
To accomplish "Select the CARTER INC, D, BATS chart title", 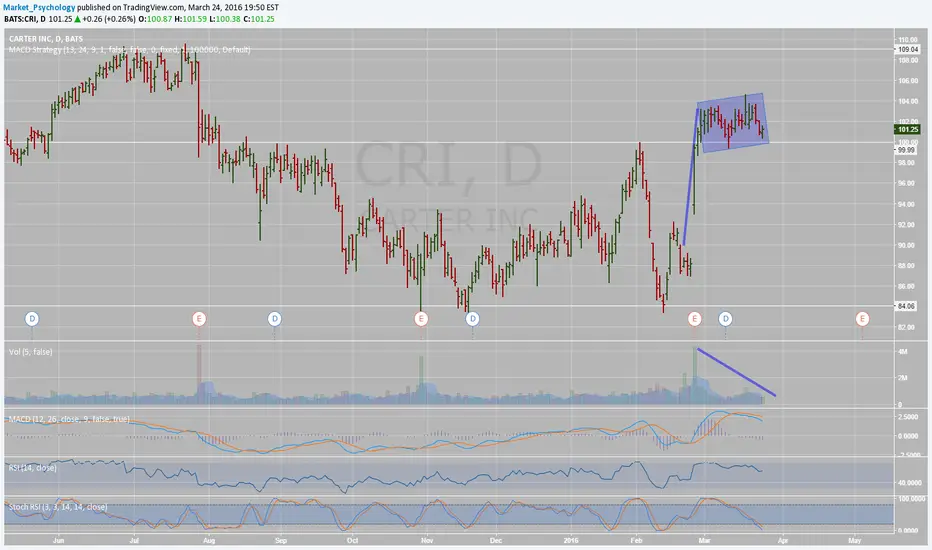I will 46,39.
